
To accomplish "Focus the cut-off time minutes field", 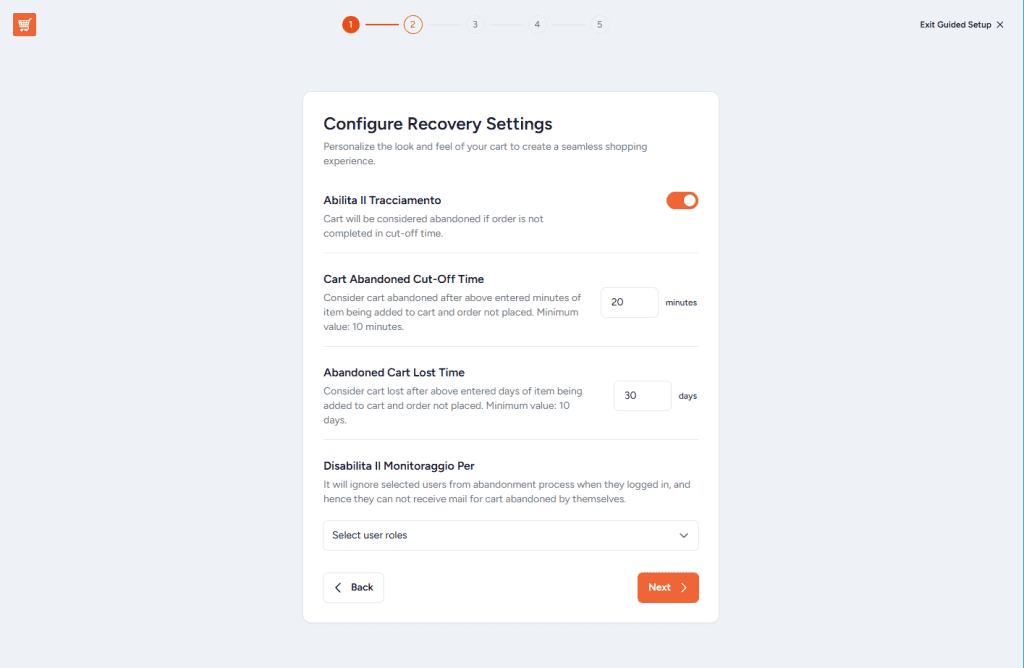I will (630, 302).
